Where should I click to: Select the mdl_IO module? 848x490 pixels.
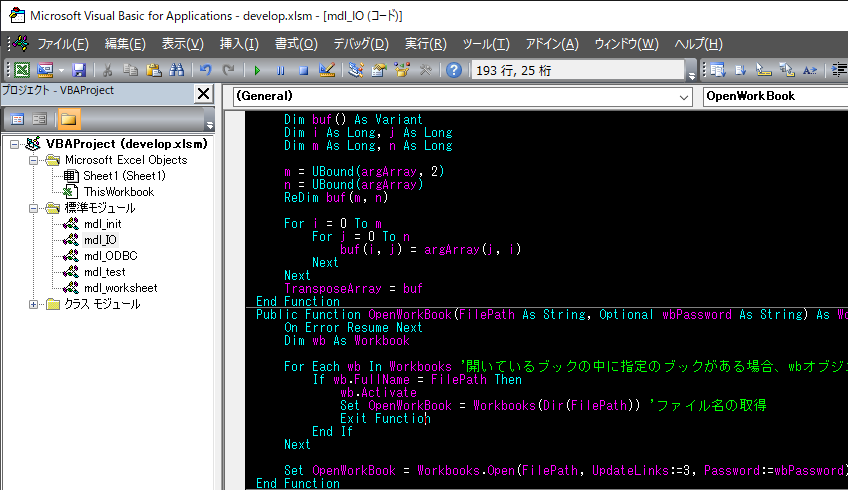pos(100,240)
